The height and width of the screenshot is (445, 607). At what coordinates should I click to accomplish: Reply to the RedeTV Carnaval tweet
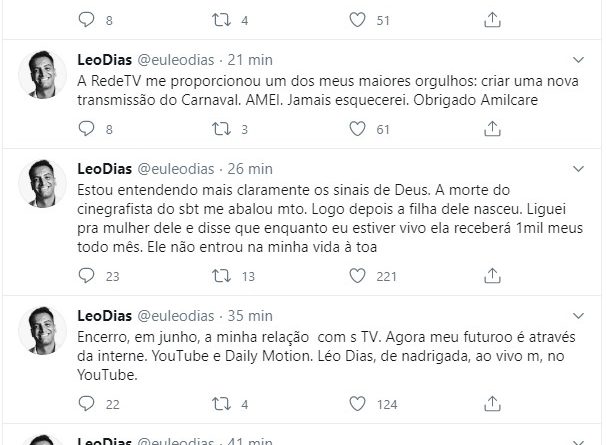coord(85,129)
